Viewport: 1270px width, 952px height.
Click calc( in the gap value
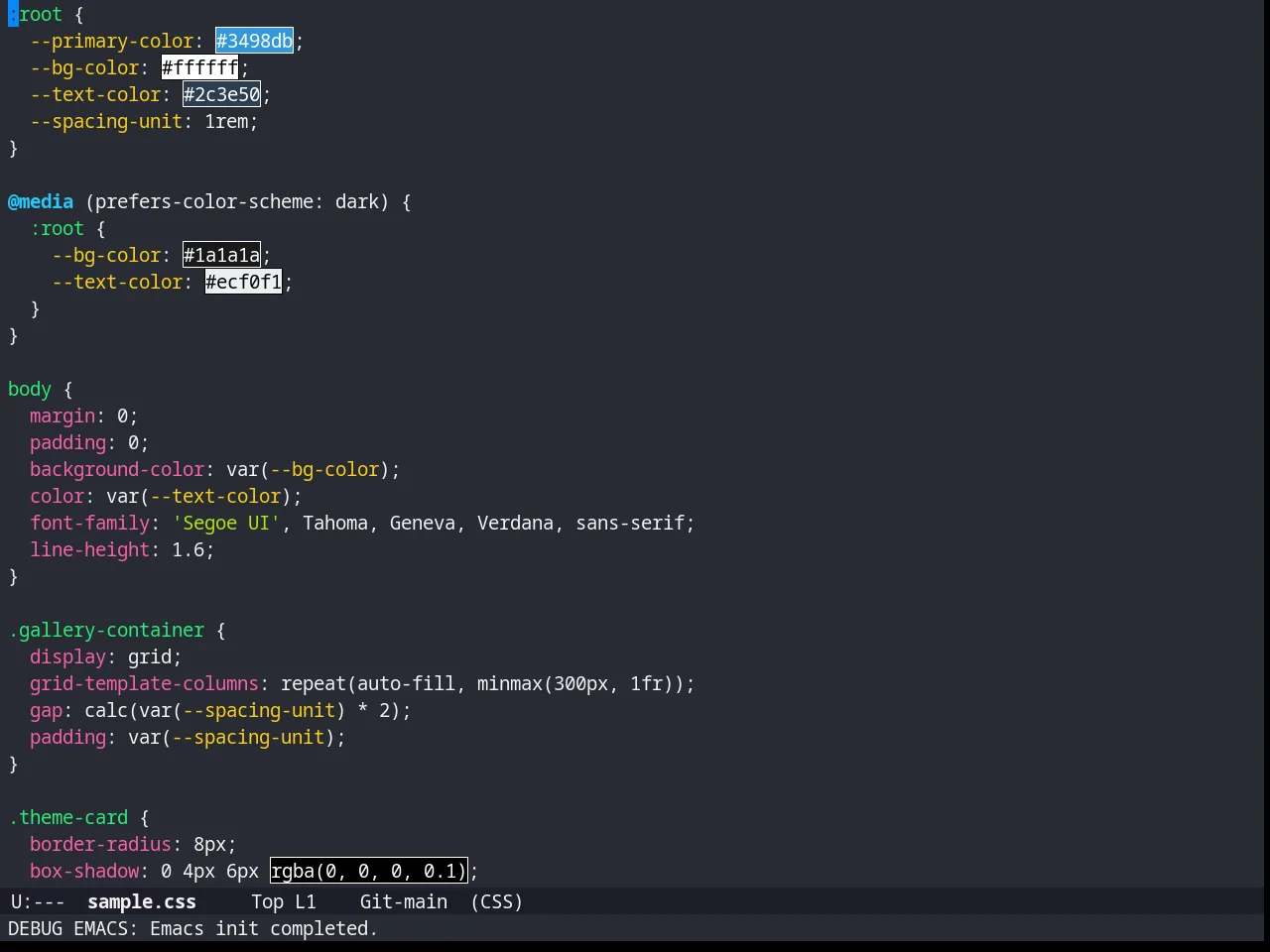(x=111, y=710)
